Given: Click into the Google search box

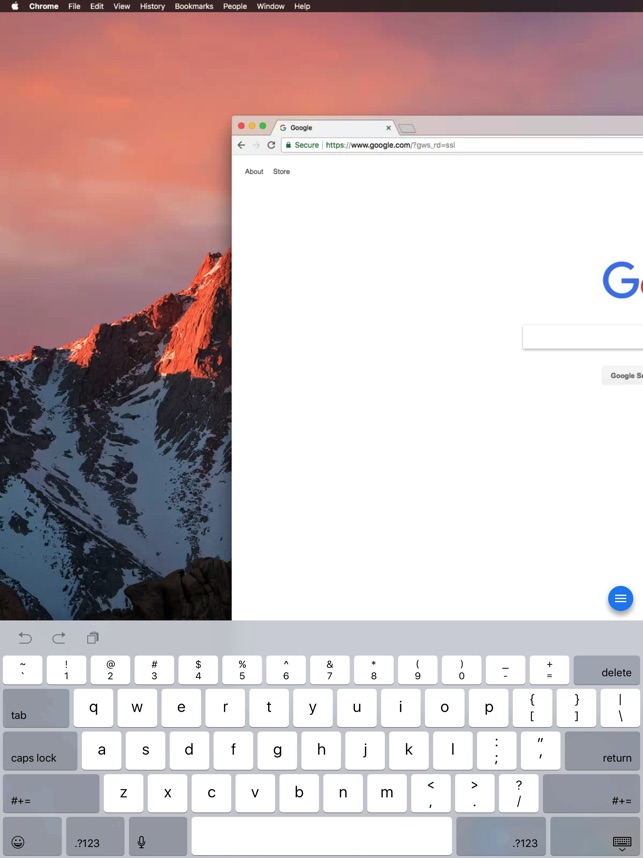Looking at the screenshot, I should coord(583,337).
